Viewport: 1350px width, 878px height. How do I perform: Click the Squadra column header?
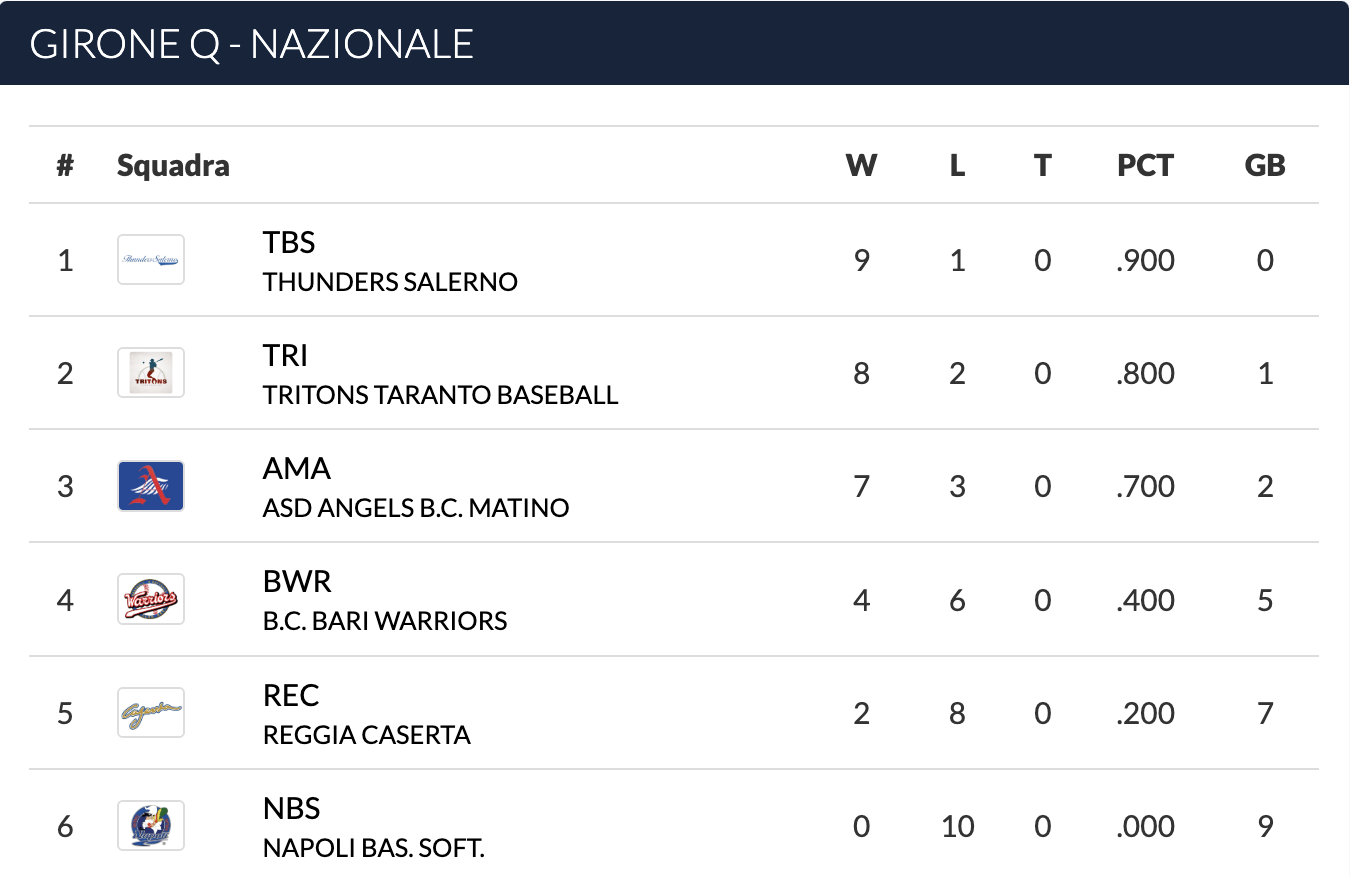coord(173,166)
